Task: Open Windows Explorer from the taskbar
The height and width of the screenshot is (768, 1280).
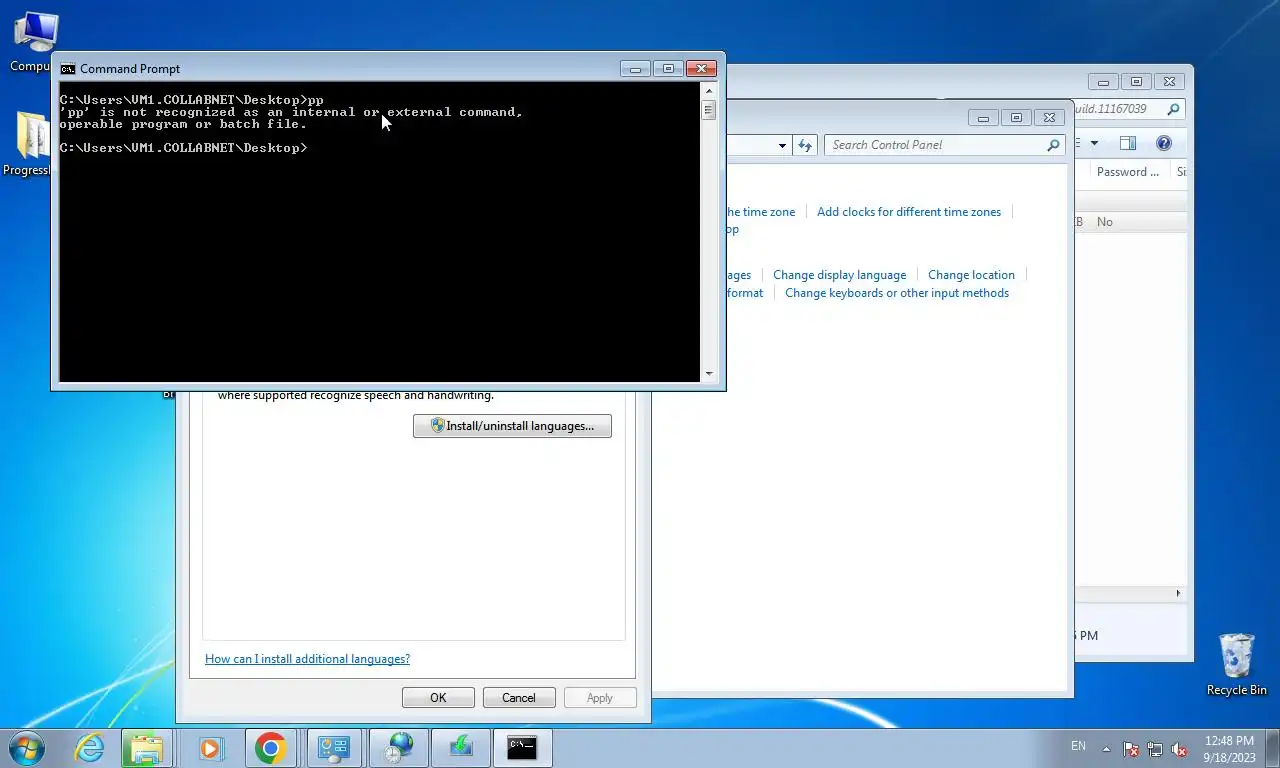Action: 146,748
